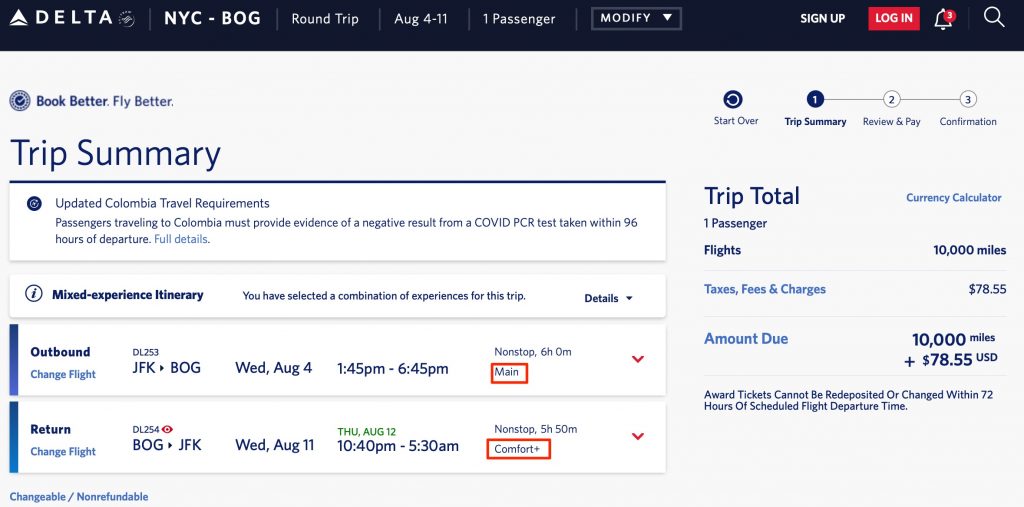Click the Mixed-experience info icon

(34, 295)
